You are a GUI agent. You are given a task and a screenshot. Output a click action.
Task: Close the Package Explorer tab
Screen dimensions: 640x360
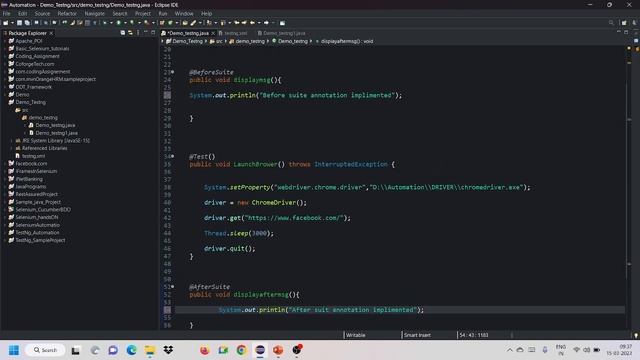51,33
